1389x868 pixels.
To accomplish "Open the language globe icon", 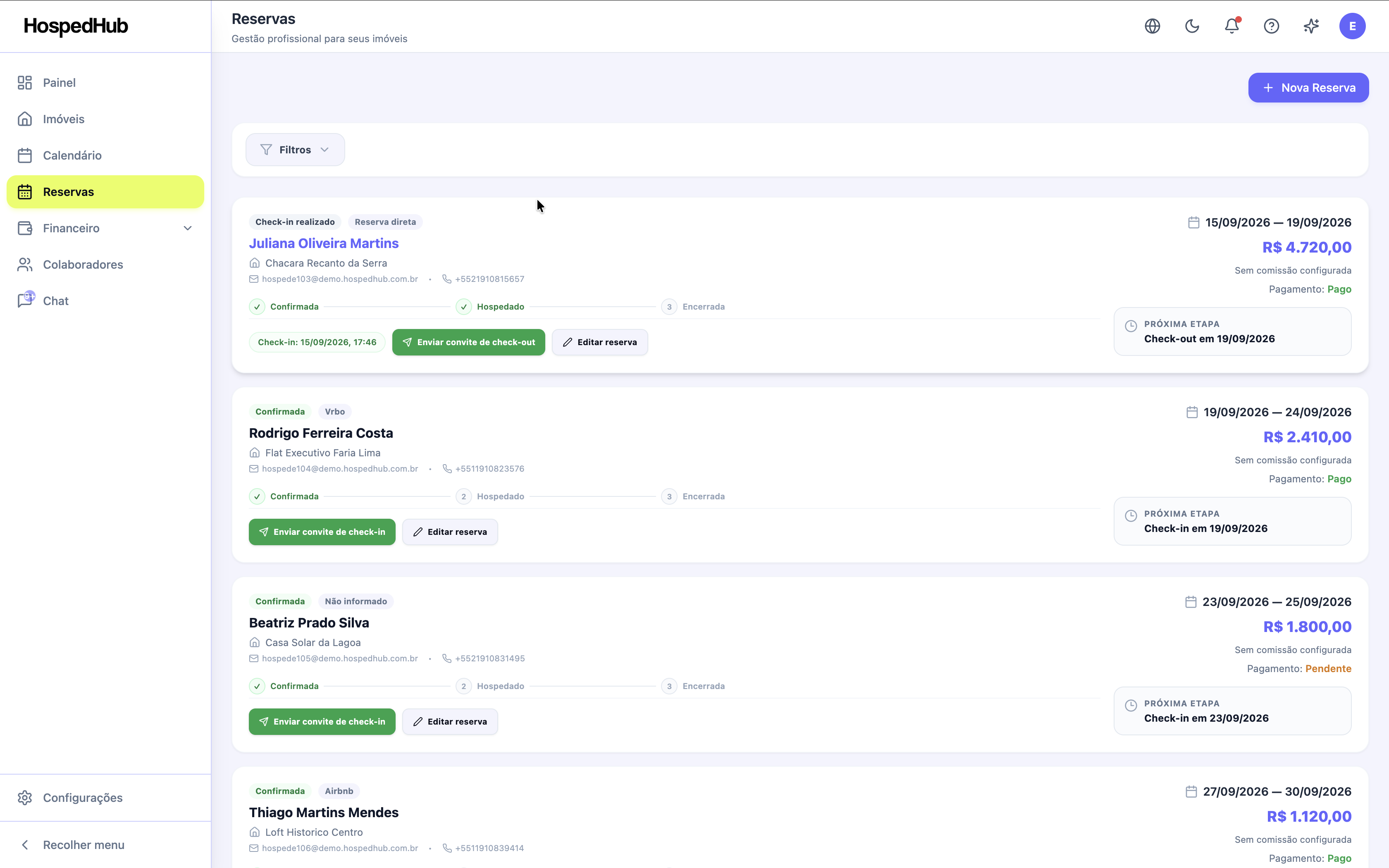I will click(1152, 26).
